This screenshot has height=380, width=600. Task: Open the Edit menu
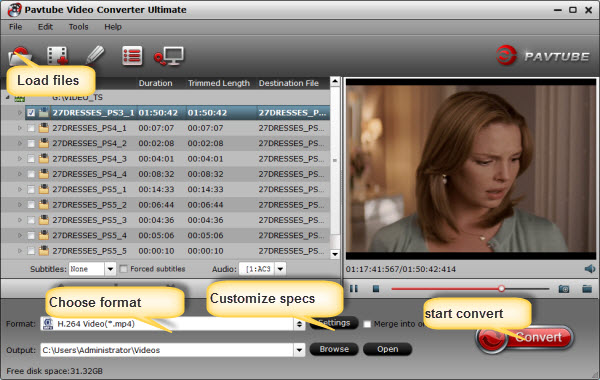coord(45,27)
